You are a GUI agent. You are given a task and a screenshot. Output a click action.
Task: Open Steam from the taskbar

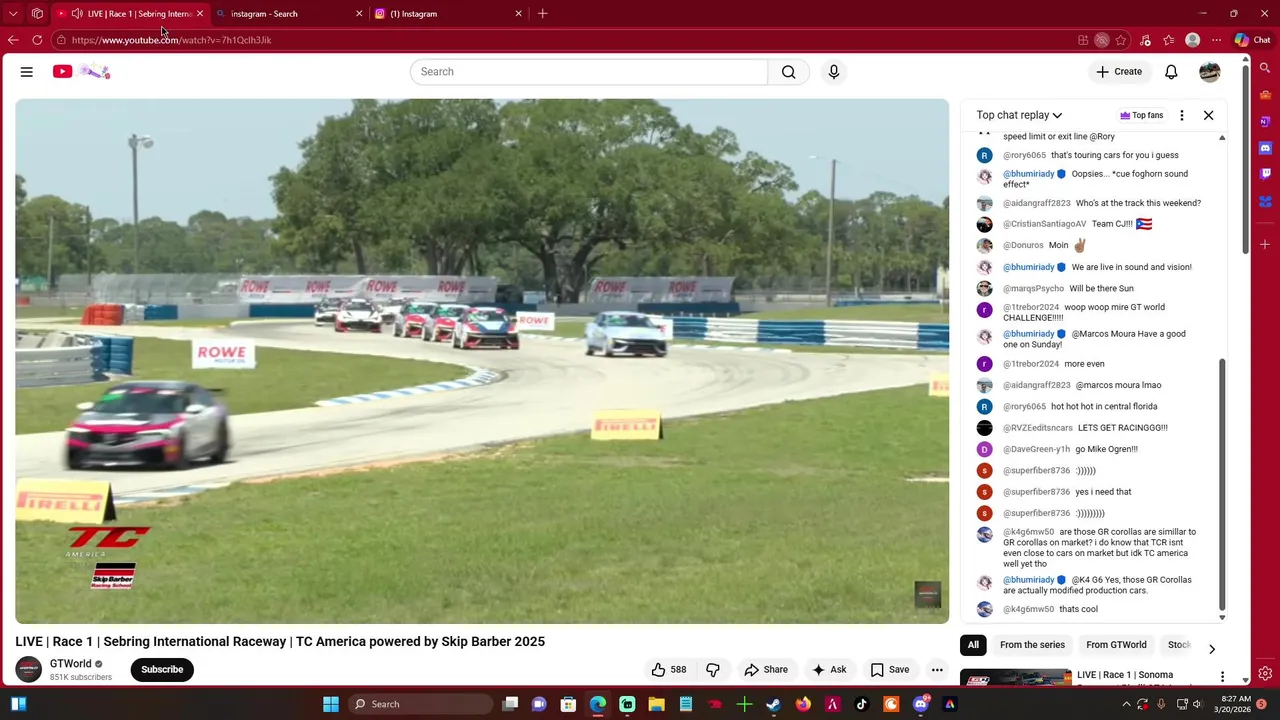(x=773, y=704)
